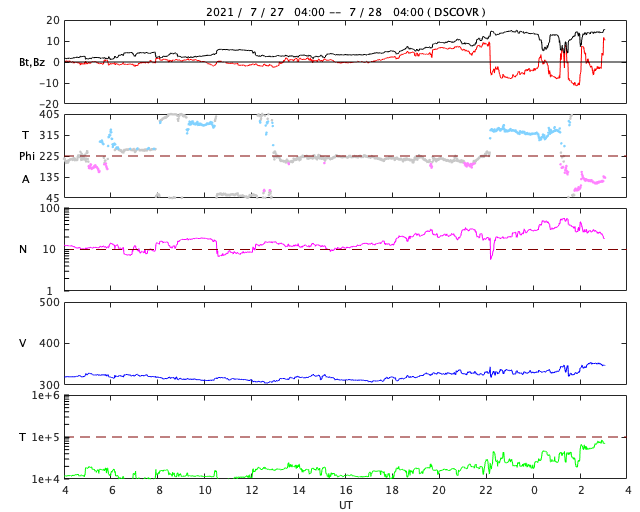Click the '20' hour tick on x-axis
This screenshot has height=512, width=640.
click(439, 490)
